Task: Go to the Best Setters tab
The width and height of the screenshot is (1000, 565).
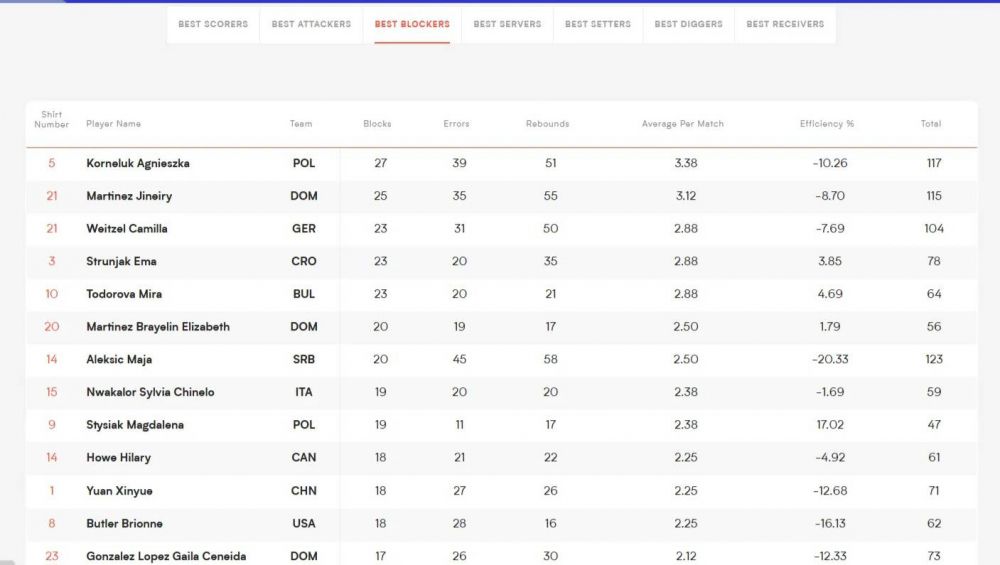Action: (x=598, y=24)
